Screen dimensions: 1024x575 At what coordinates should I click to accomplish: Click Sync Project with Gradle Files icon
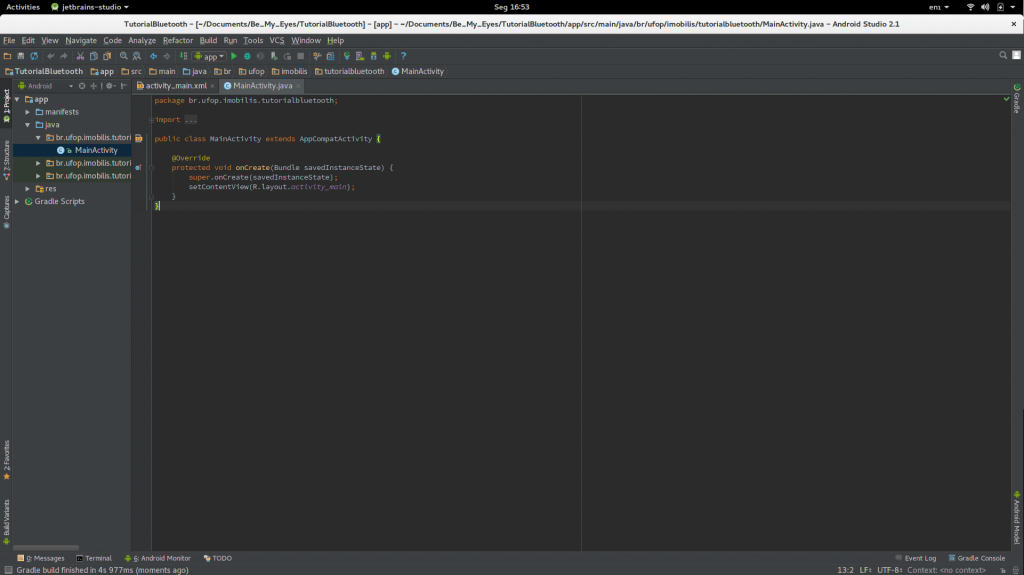click(347, 56)
